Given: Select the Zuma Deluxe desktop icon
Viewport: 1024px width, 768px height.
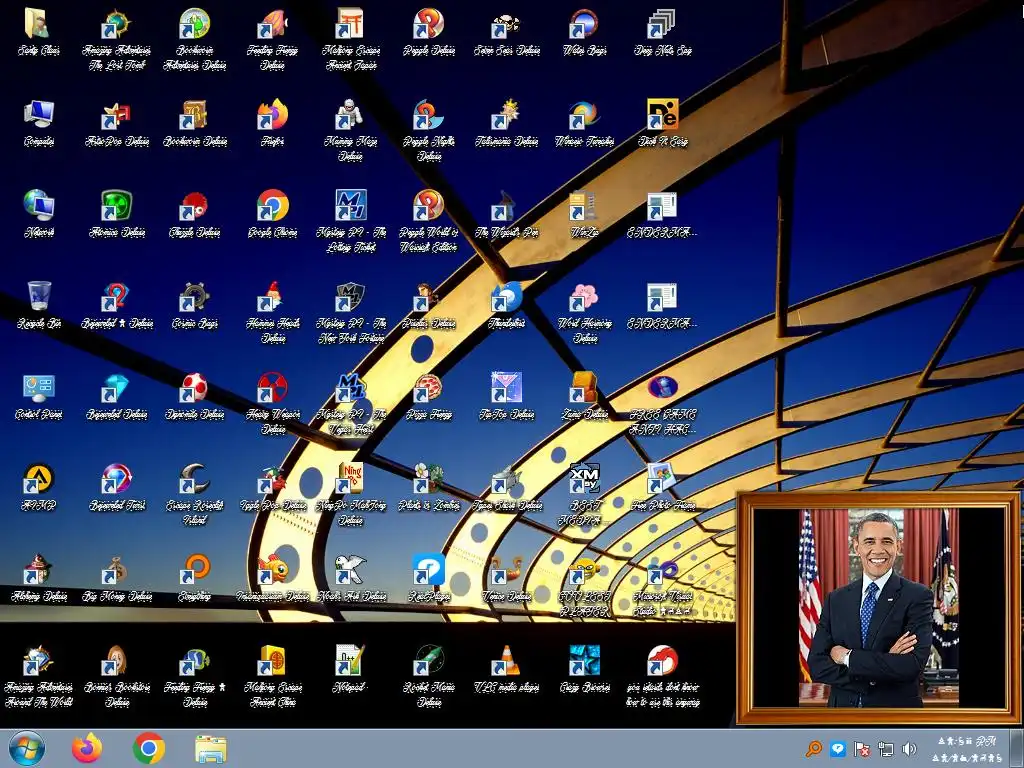Looking at the screenshot, I should coord(584,395).
